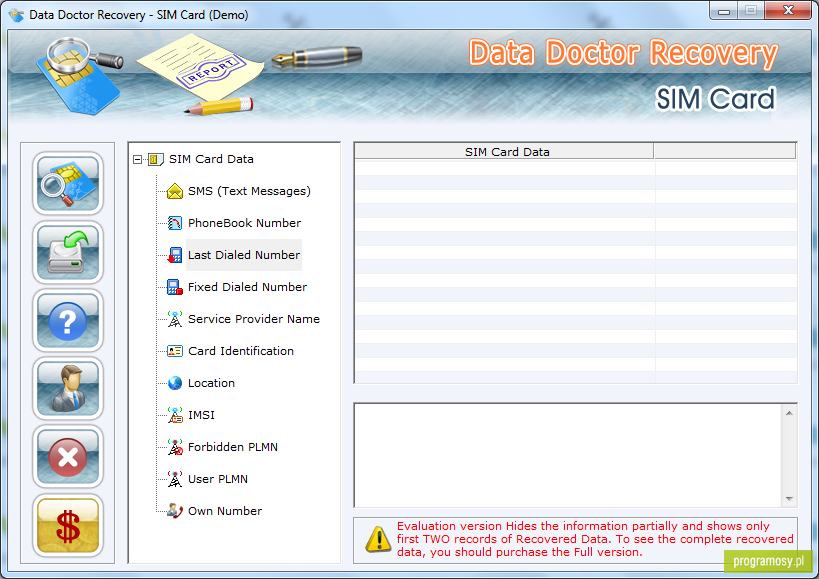Click the blank second column header
The image size is (819, 579).
(724, 151)
